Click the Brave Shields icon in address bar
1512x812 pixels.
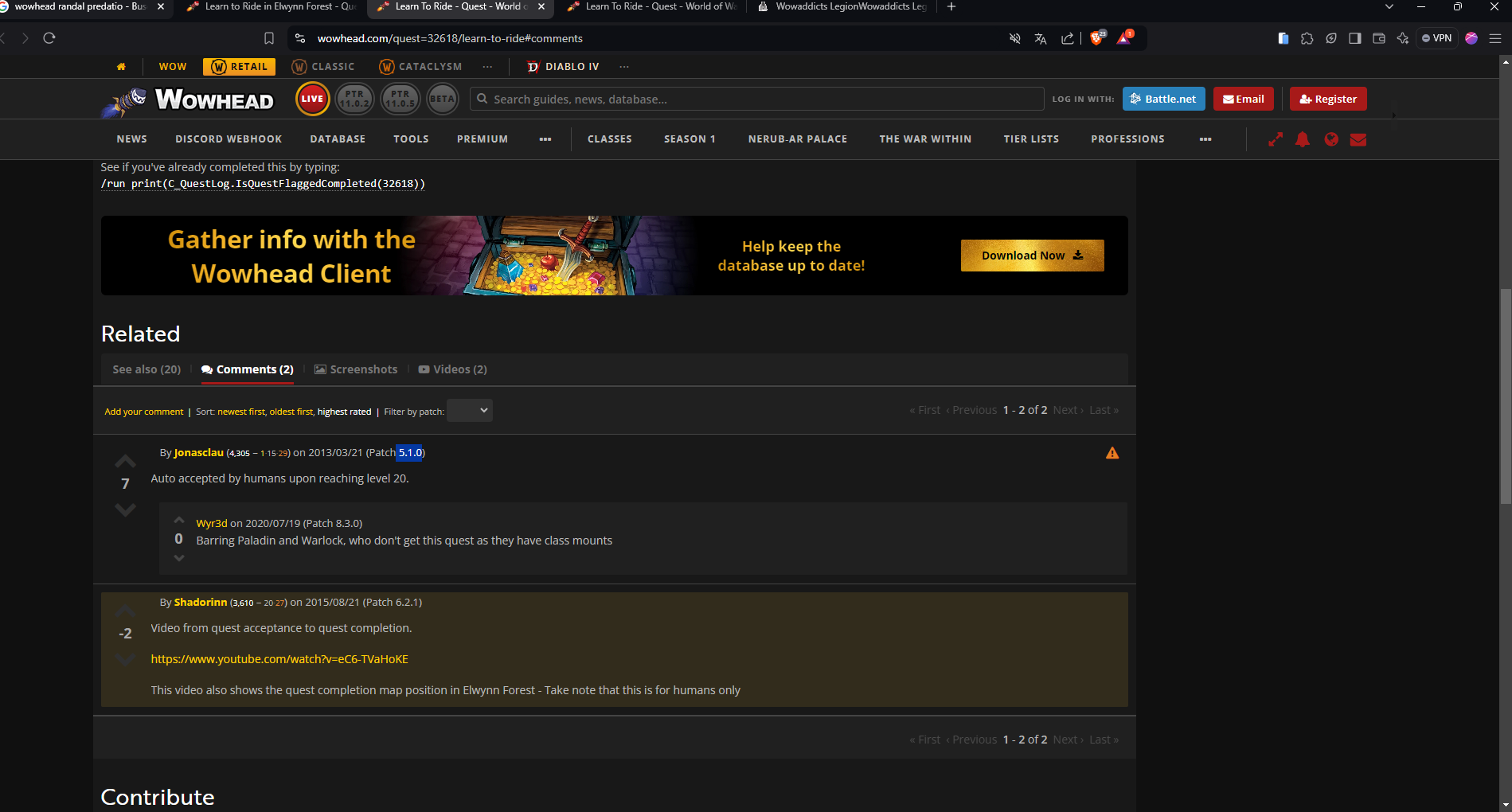(1096, 38)
